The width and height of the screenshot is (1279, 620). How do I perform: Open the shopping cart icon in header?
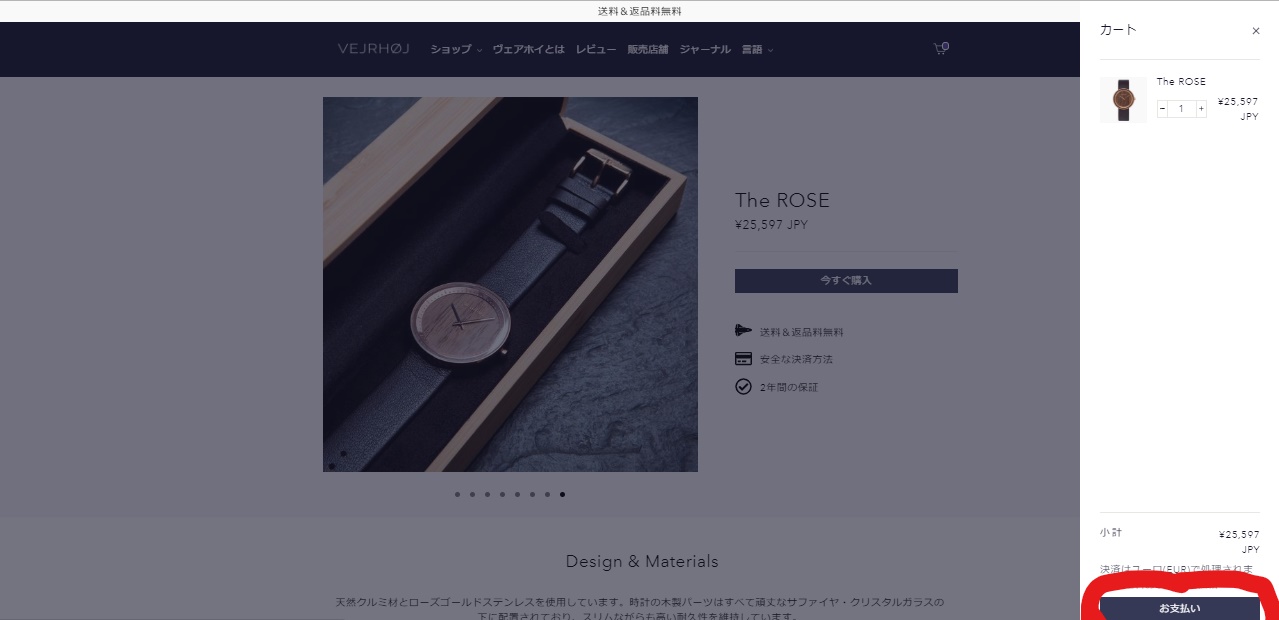click(940, 49)
